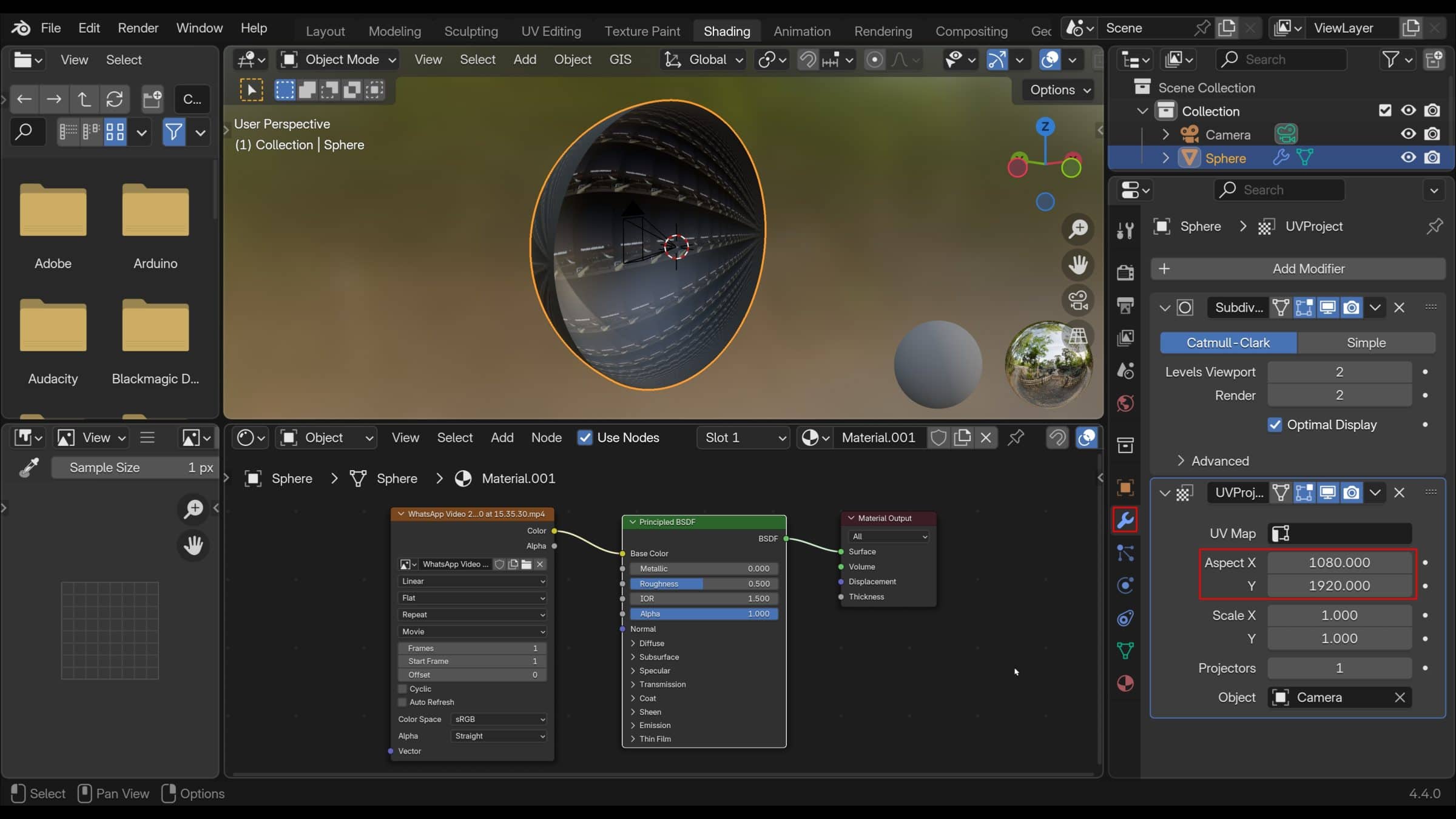Screen dimensions: 1456x819
Task: Switch perspective/orthographic grid icon
Action: tap(1078, 335)
